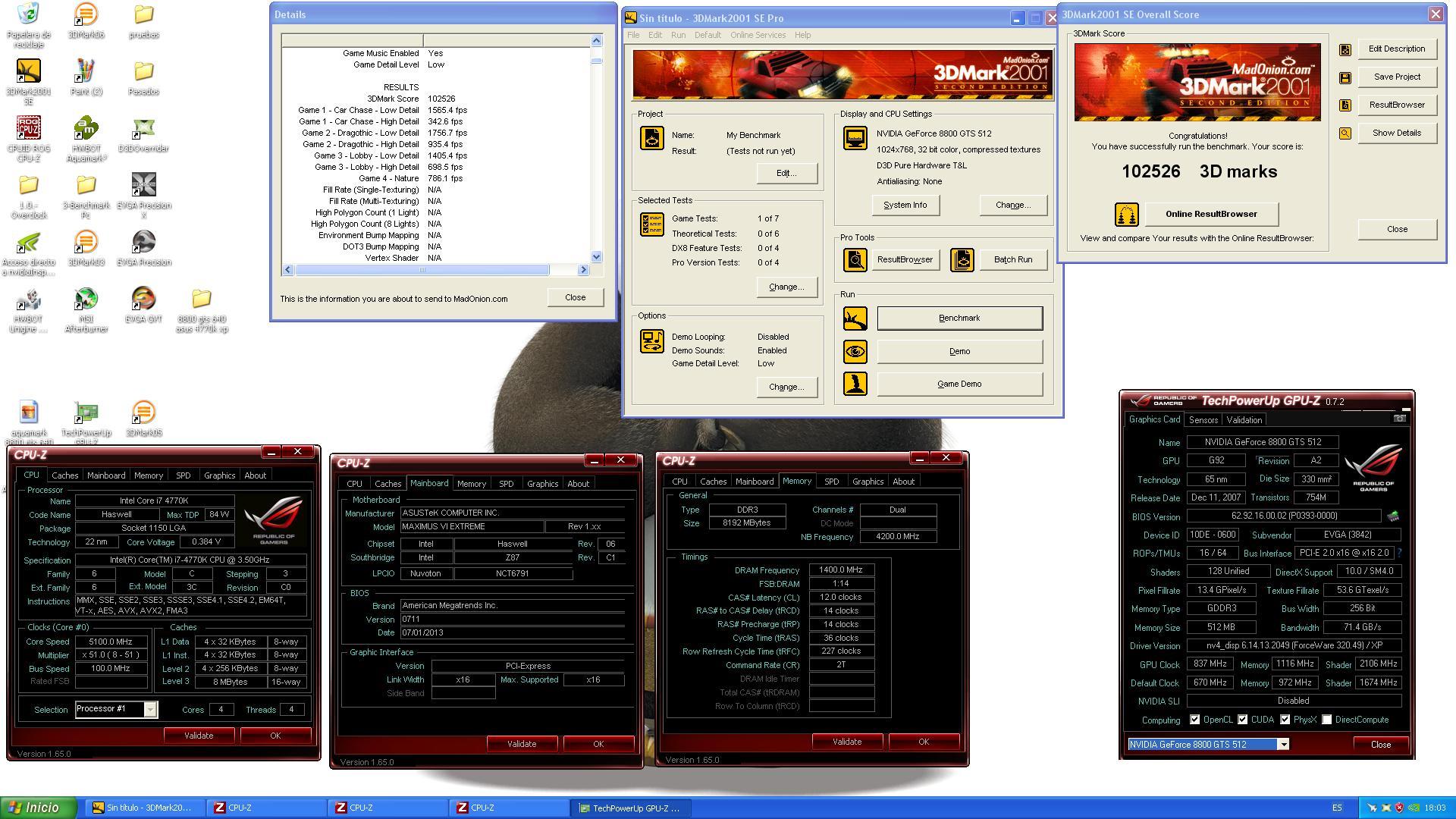
Task: Click the Game Demo button
Action: (x=959, y=384)
